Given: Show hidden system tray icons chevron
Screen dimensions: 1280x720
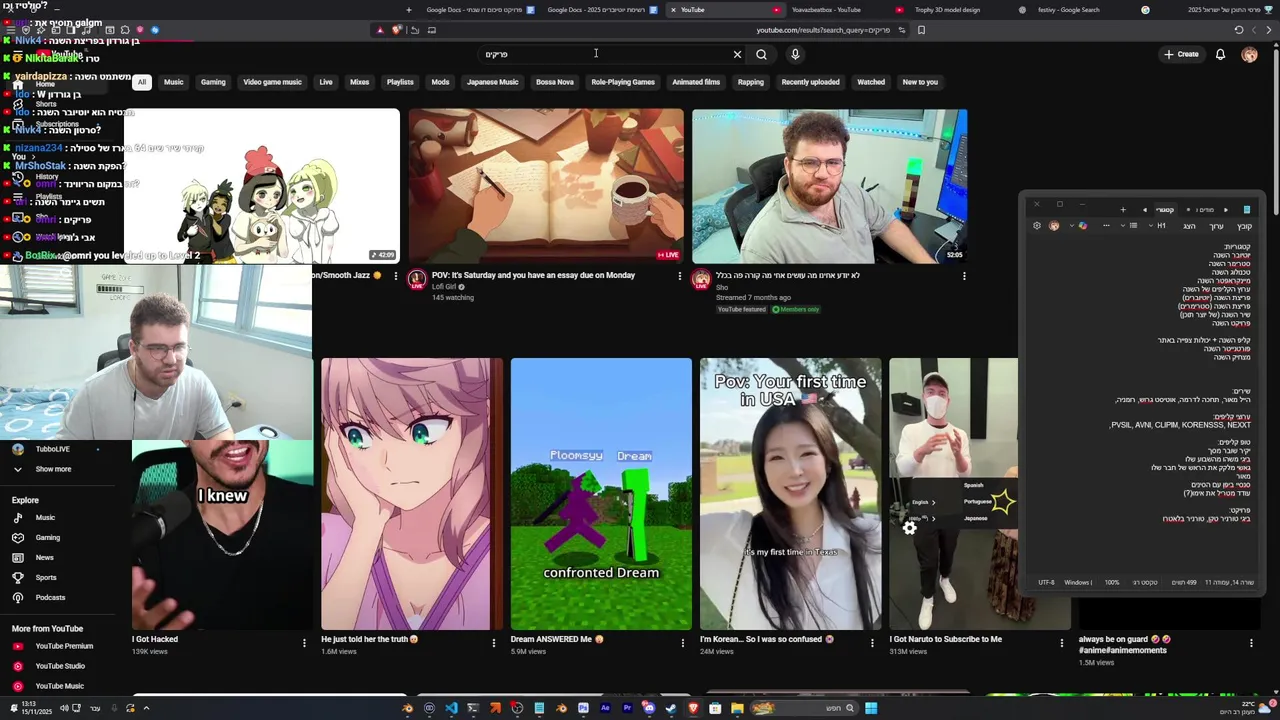Looking at the screenshot, I should [x=146, y=708].
